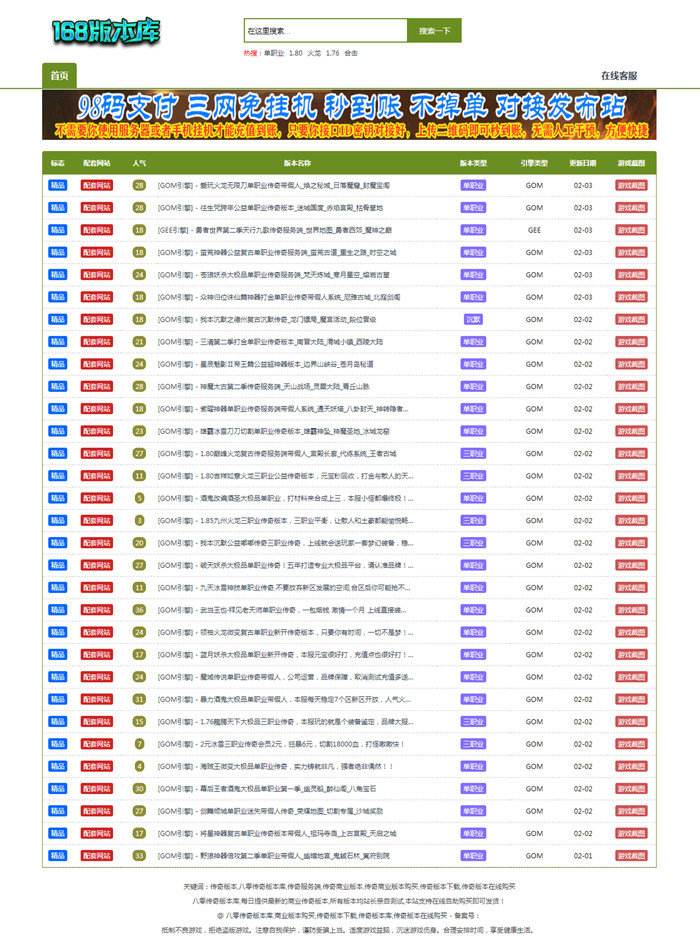This screenshot has height=943, width=700.
Task: Click popularity badge 15
Action: pos(139,722)
